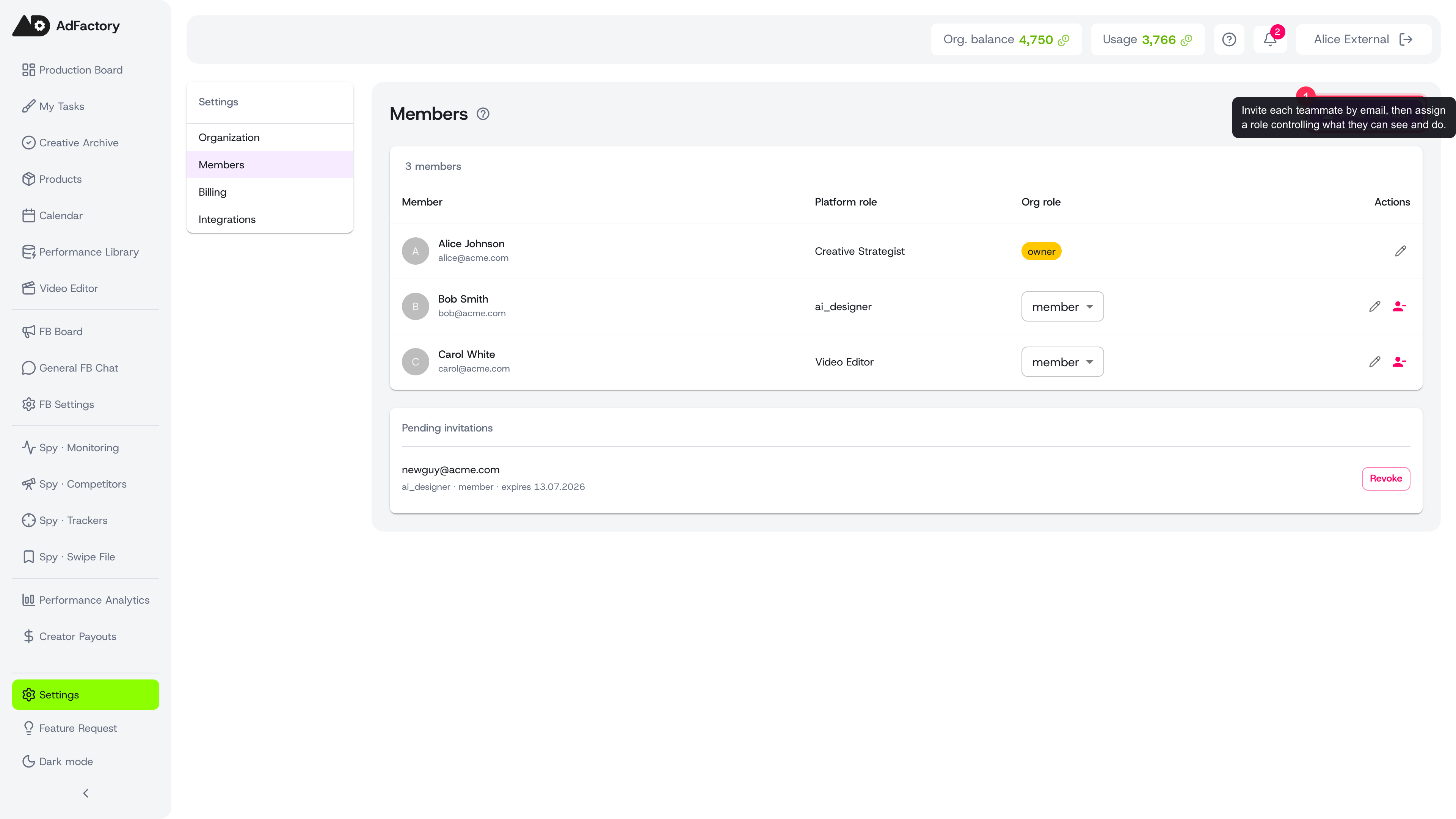Click the Actions column header

click(1392, 202)
